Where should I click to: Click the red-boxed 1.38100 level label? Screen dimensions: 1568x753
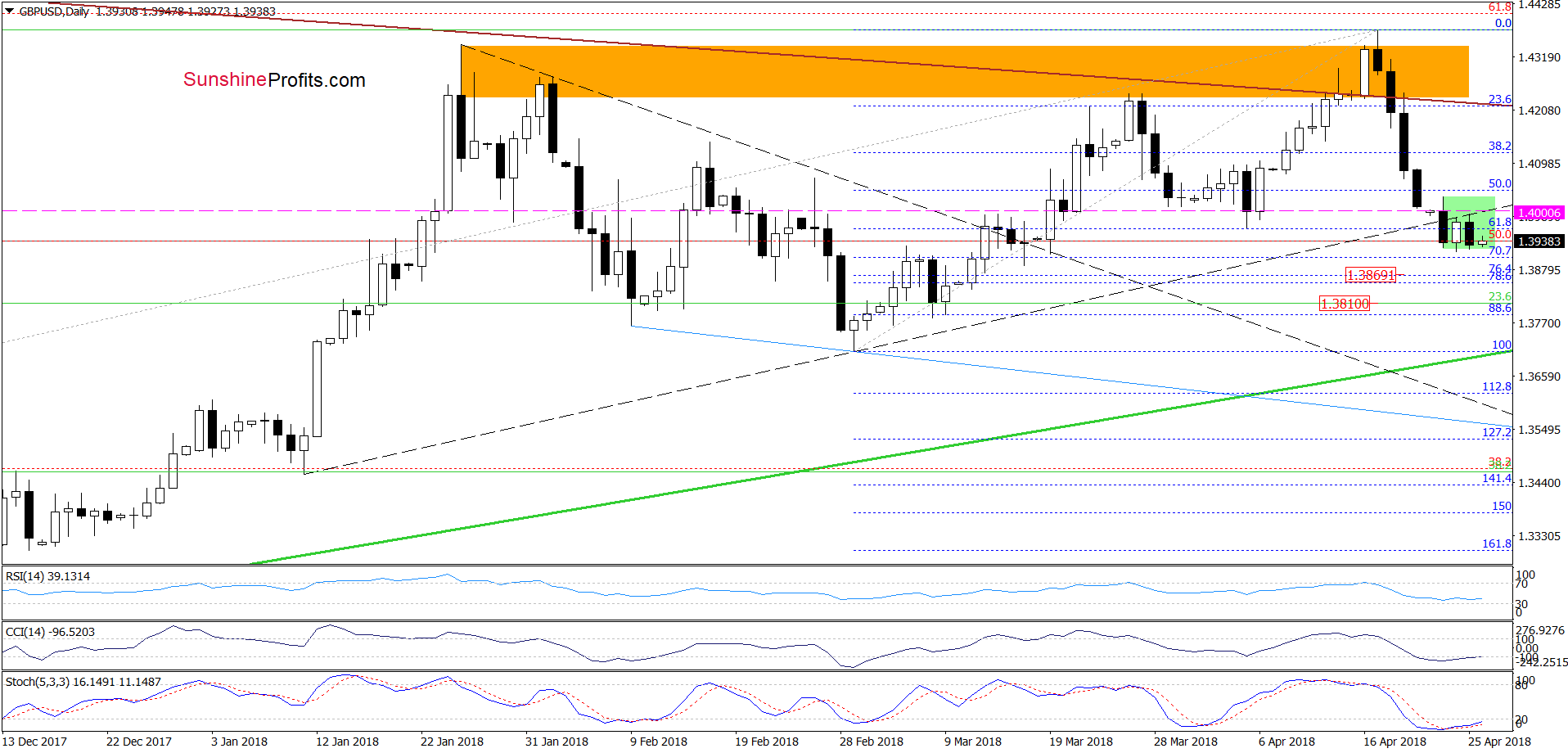pyautogui.click(x=1345, y=304)
